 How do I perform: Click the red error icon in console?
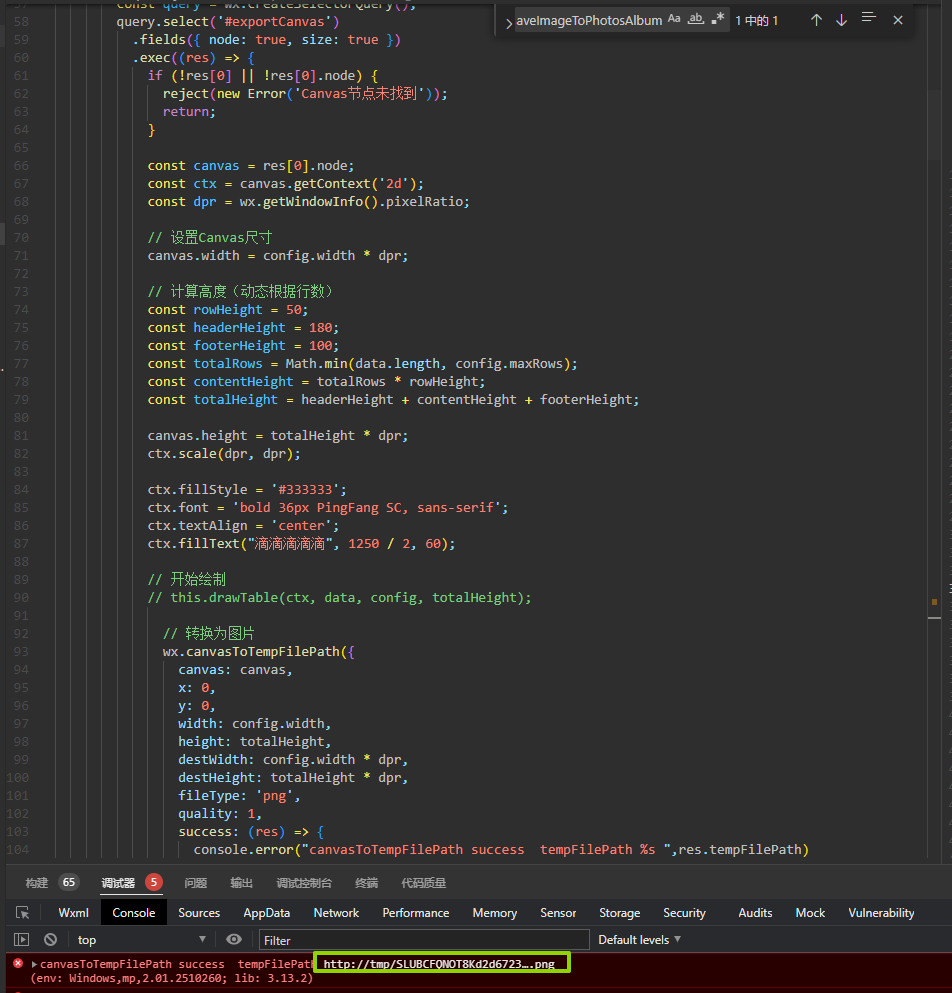(18, 963)
